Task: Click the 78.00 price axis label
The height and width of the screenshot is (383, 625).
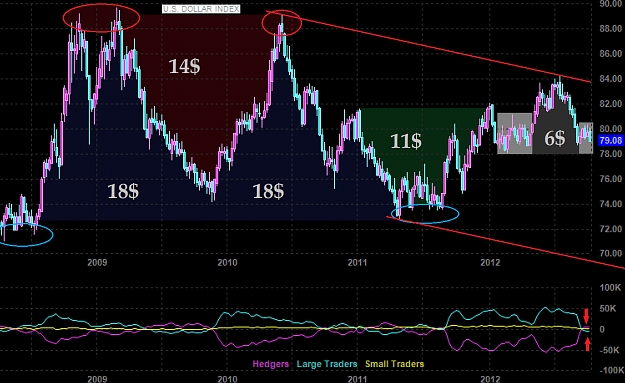Action: tap(611, 154)
